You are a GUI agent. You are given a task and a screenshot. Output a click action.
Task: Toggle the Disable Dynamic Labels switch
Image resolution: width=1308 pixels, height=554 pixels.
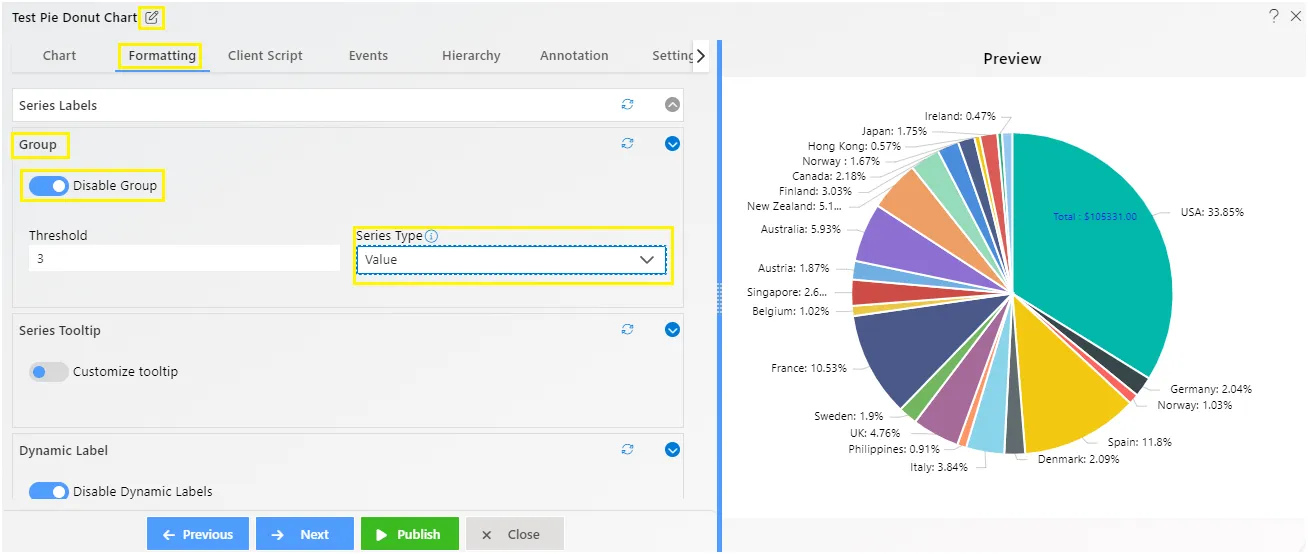49,491
